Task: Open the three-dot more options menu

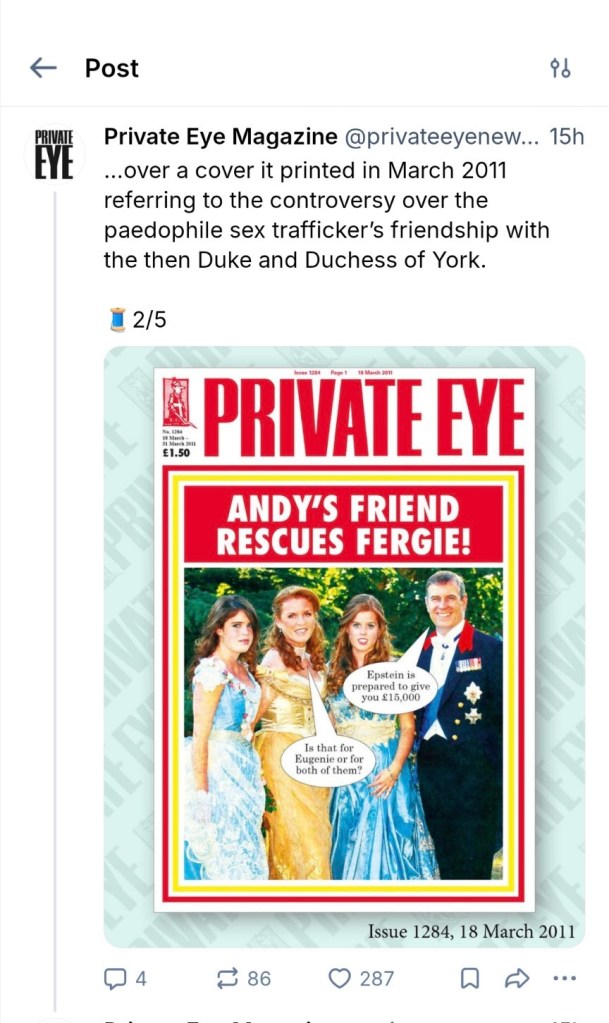Action: pos(565,978)
